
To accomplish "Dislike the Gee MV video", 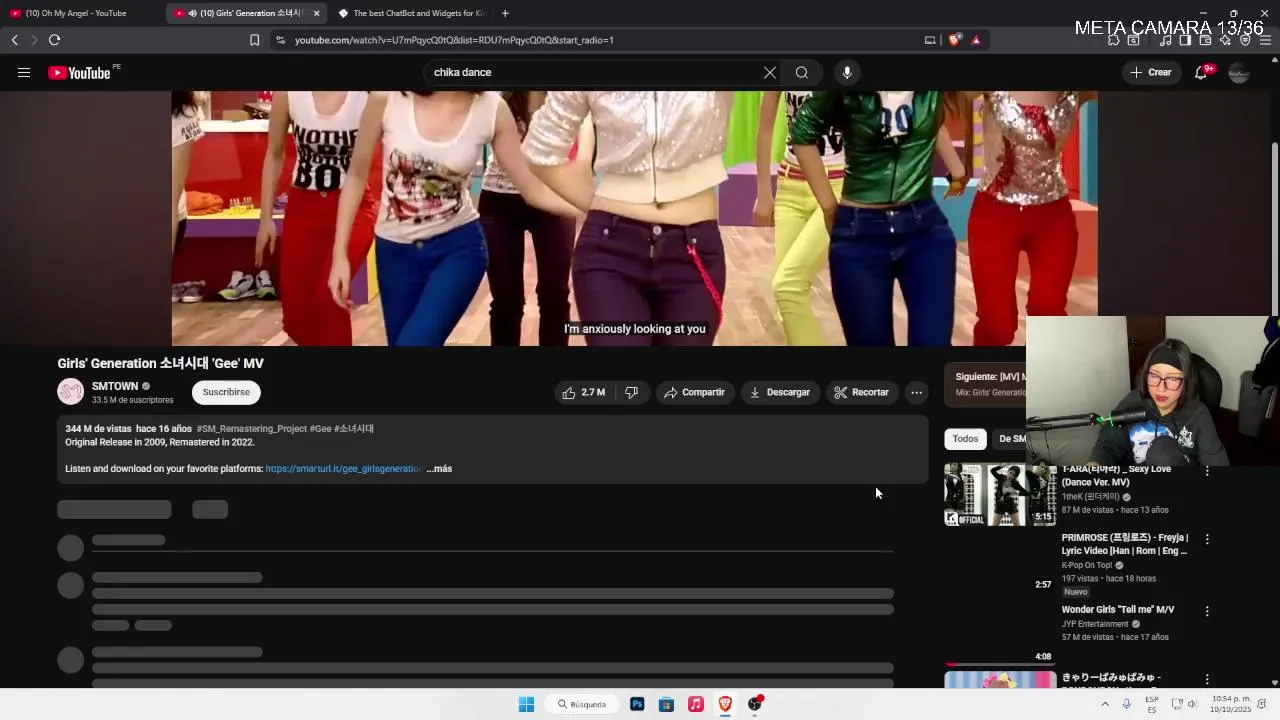I will pos(631,392).
